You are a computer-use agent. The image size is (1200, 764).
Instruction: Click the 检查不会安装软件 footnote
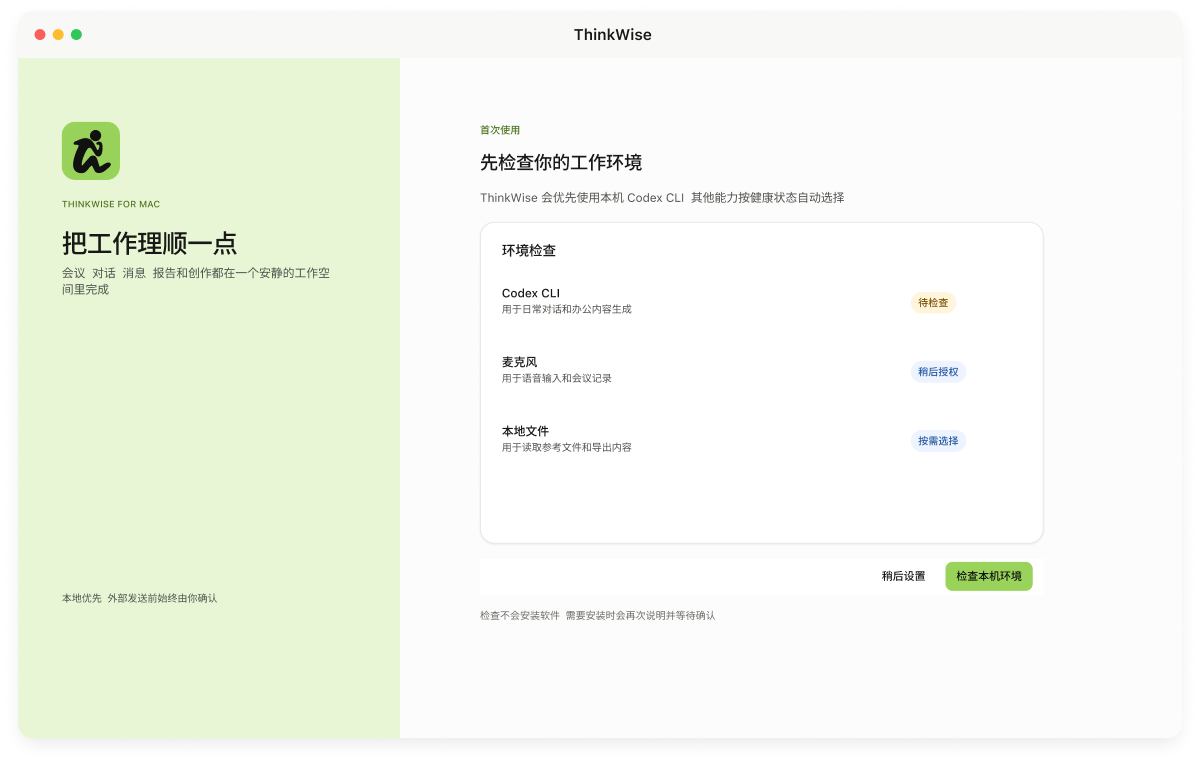(x=598, y=615)
